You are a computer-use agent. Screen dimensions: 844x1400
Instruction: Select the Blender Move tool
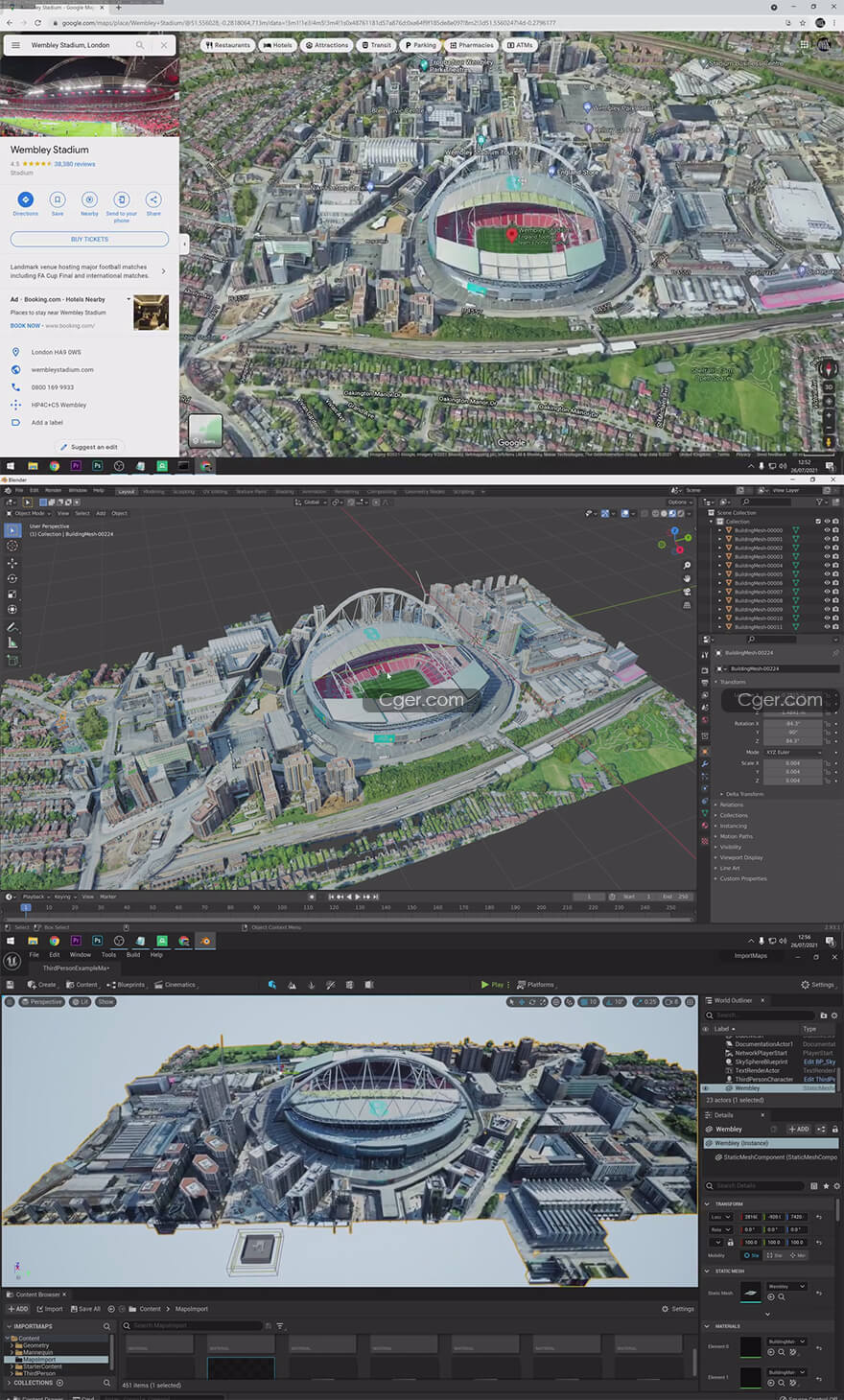pos(12,563)
